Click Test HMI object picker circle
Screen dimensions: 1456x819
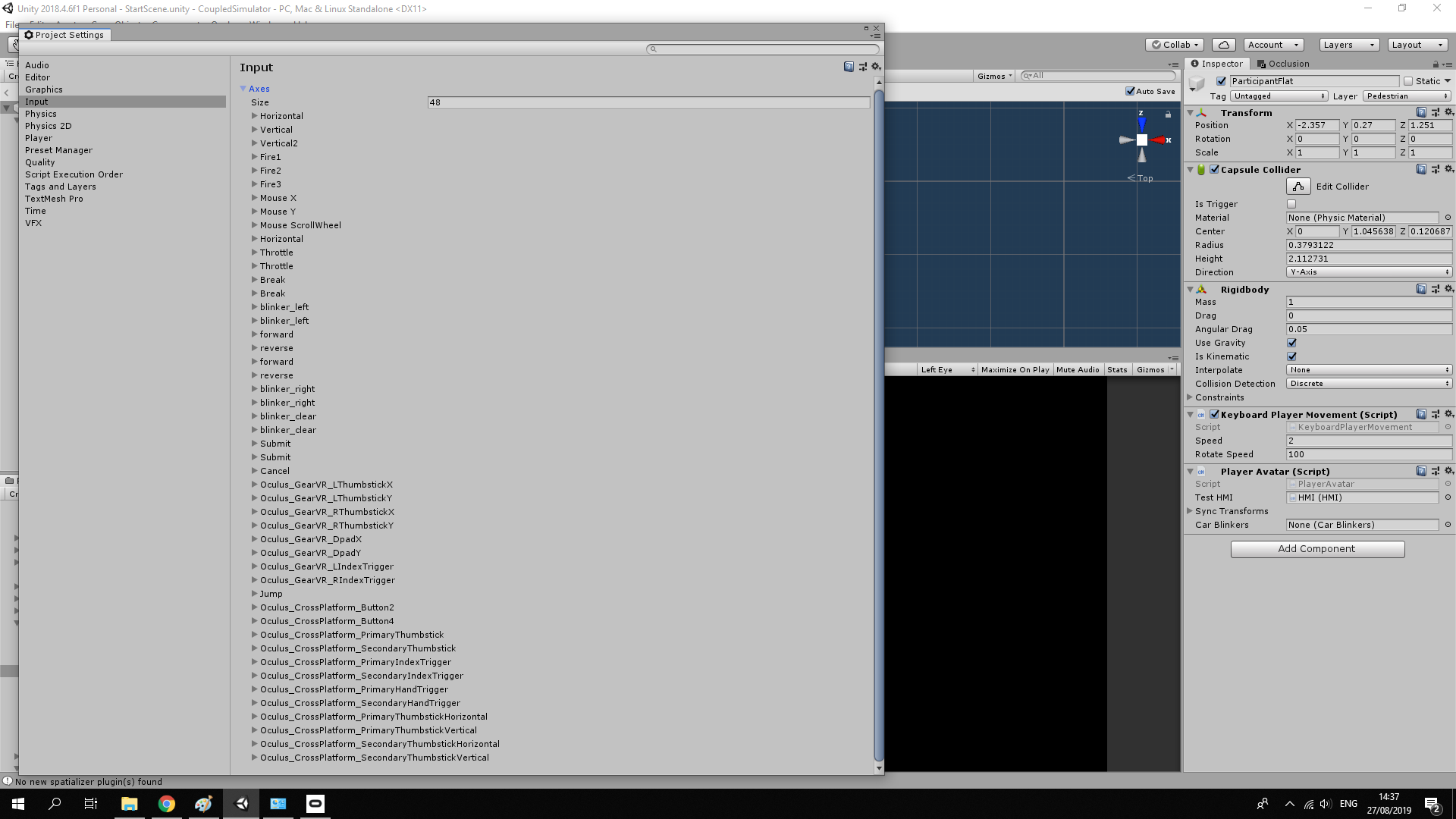(1448, 497)
